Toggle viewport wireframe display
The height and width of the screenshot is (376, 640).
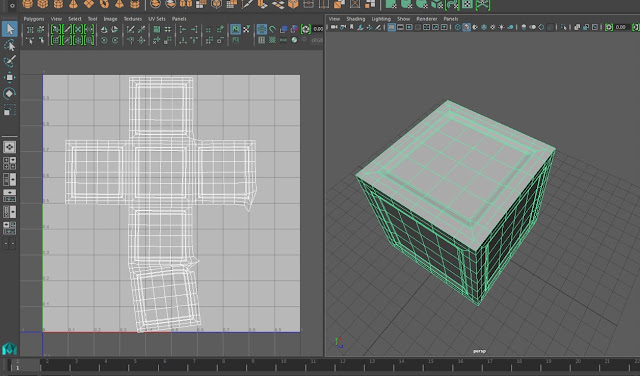click(x=458, y=27)
